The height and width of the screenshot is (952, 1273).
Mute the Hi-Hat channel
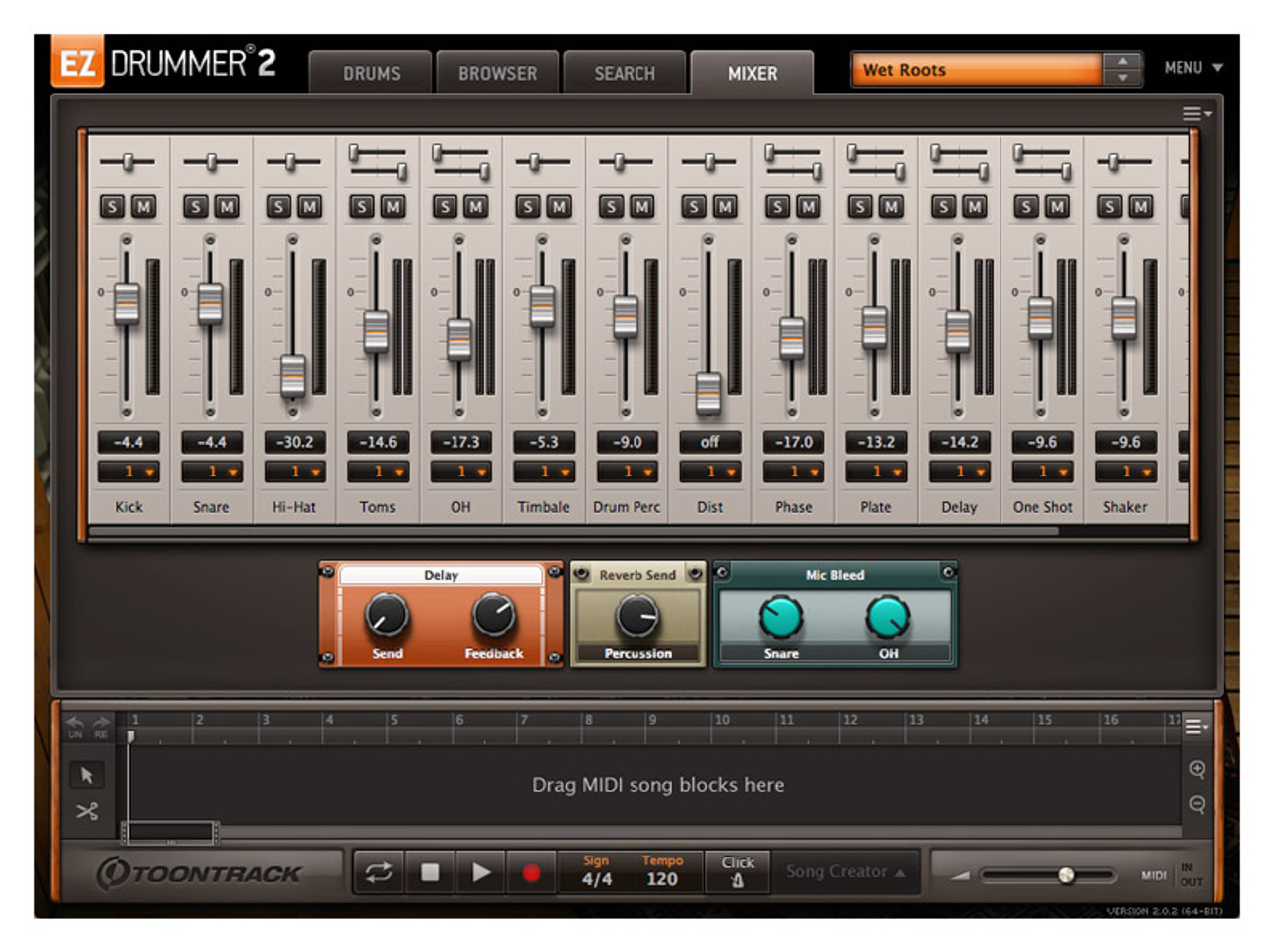point(310,207)
